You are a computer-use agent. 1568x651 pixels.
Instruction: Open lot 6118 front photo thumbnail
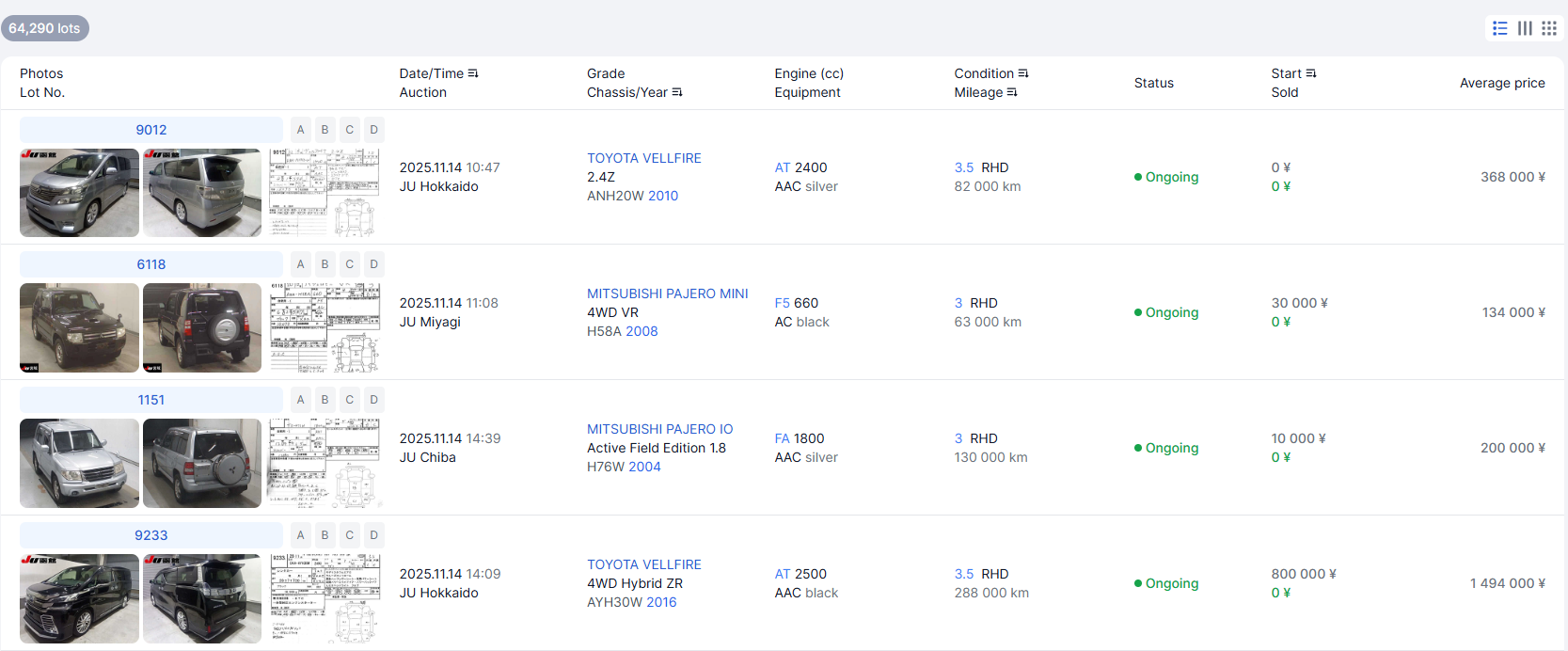pos(79,327)
